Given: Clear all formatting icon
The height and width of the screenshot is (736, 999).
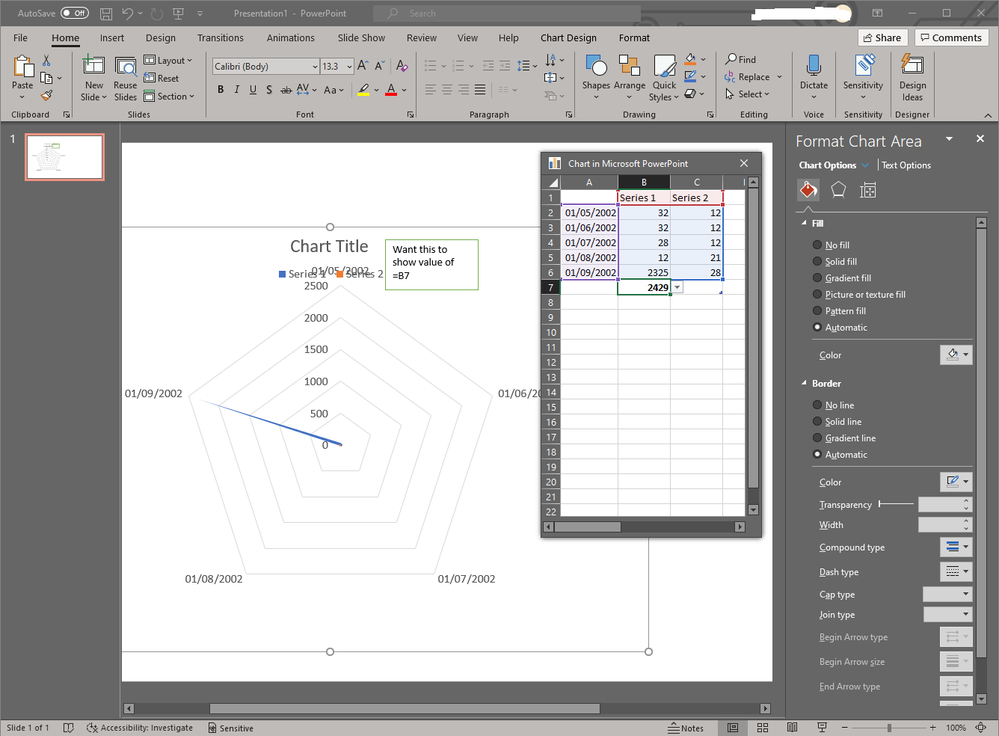Looking at the screenshot, I should click(x=401, y=66).
